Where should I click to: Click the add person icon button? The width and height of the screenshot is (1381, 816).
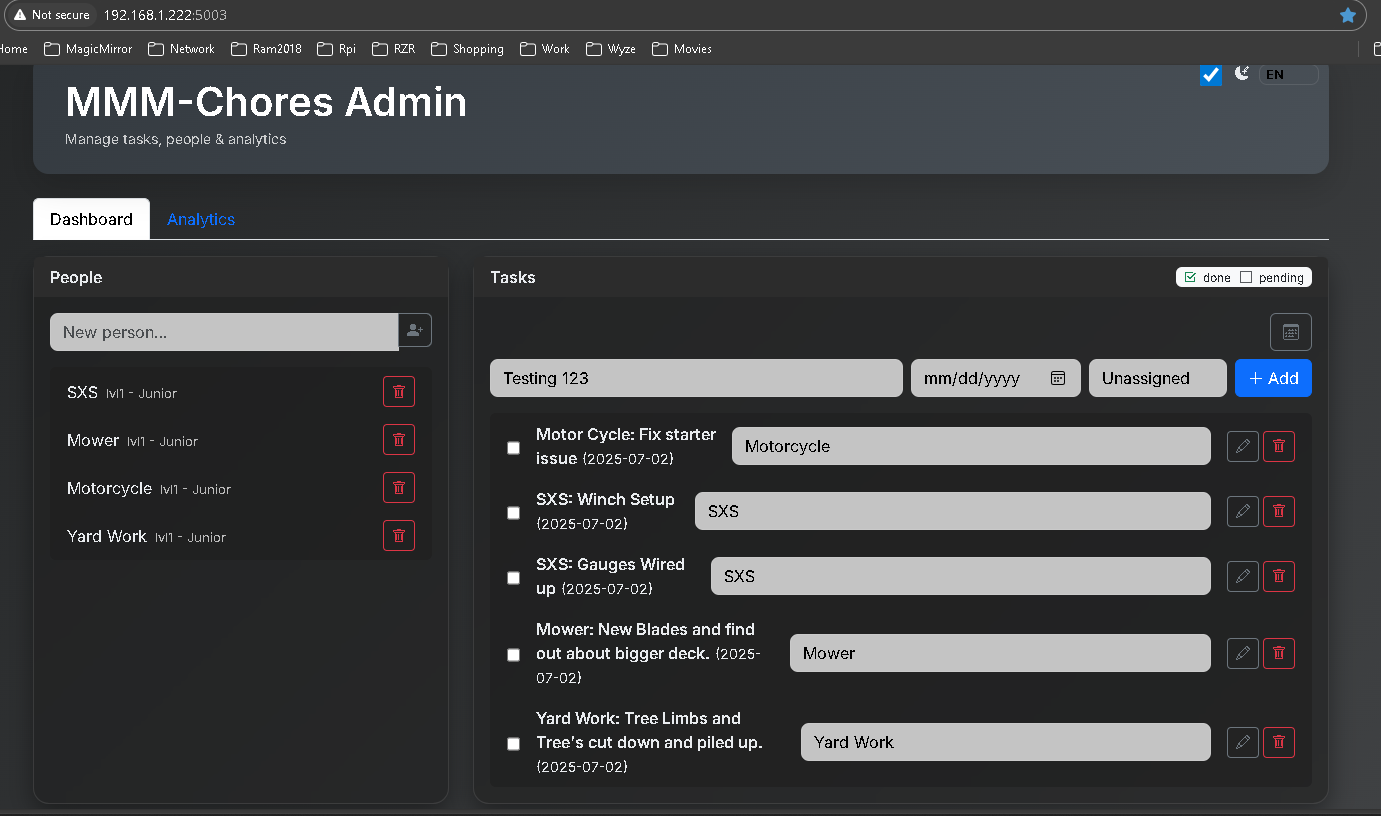[x=415, y=331]
